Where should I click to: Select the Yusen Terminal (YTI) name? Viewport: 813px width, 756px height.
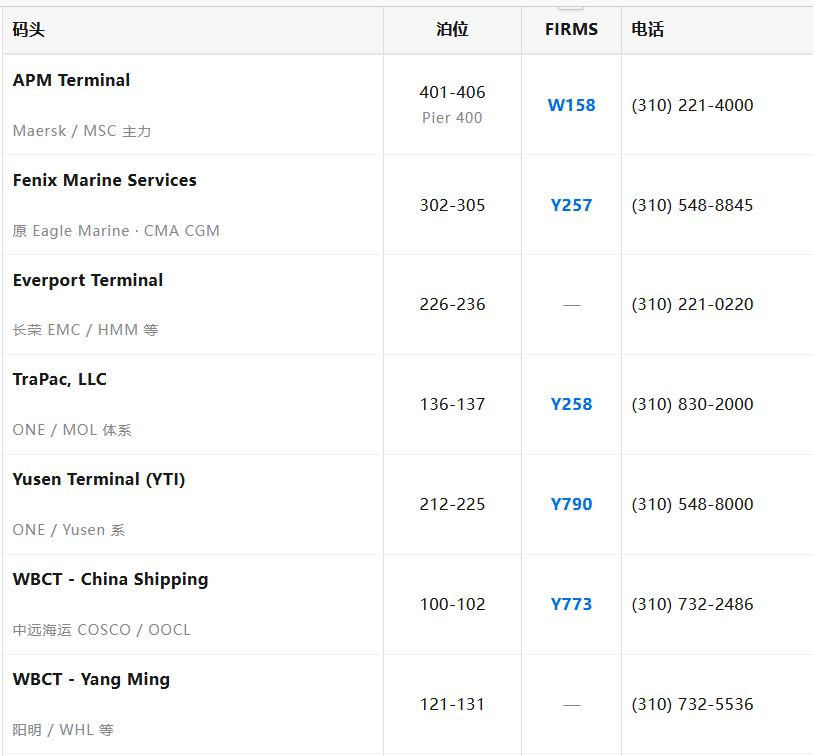(x=99, y=480)
